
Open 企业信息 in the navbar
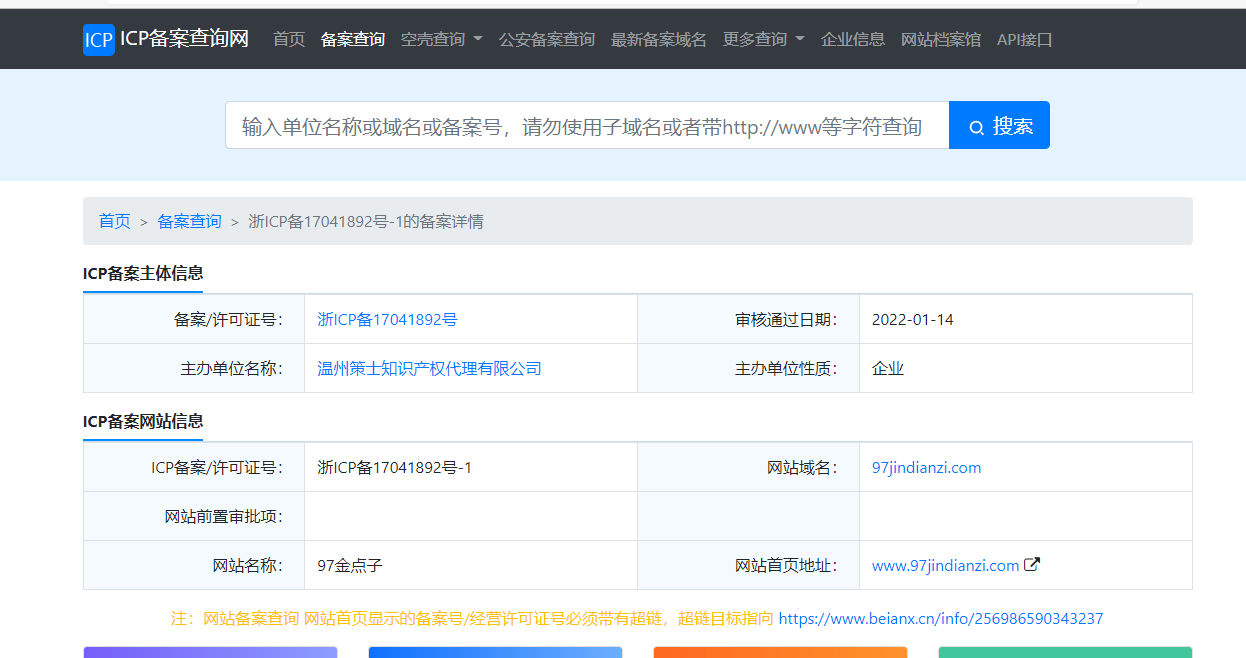coord(853,39)
